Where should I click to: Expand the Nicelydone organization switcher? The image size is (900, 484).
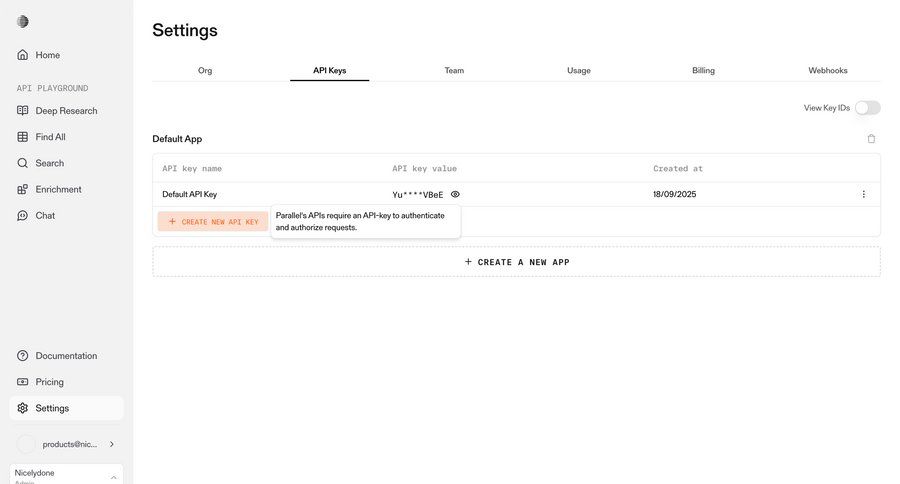pyautogui.click(x=113, y=477)
